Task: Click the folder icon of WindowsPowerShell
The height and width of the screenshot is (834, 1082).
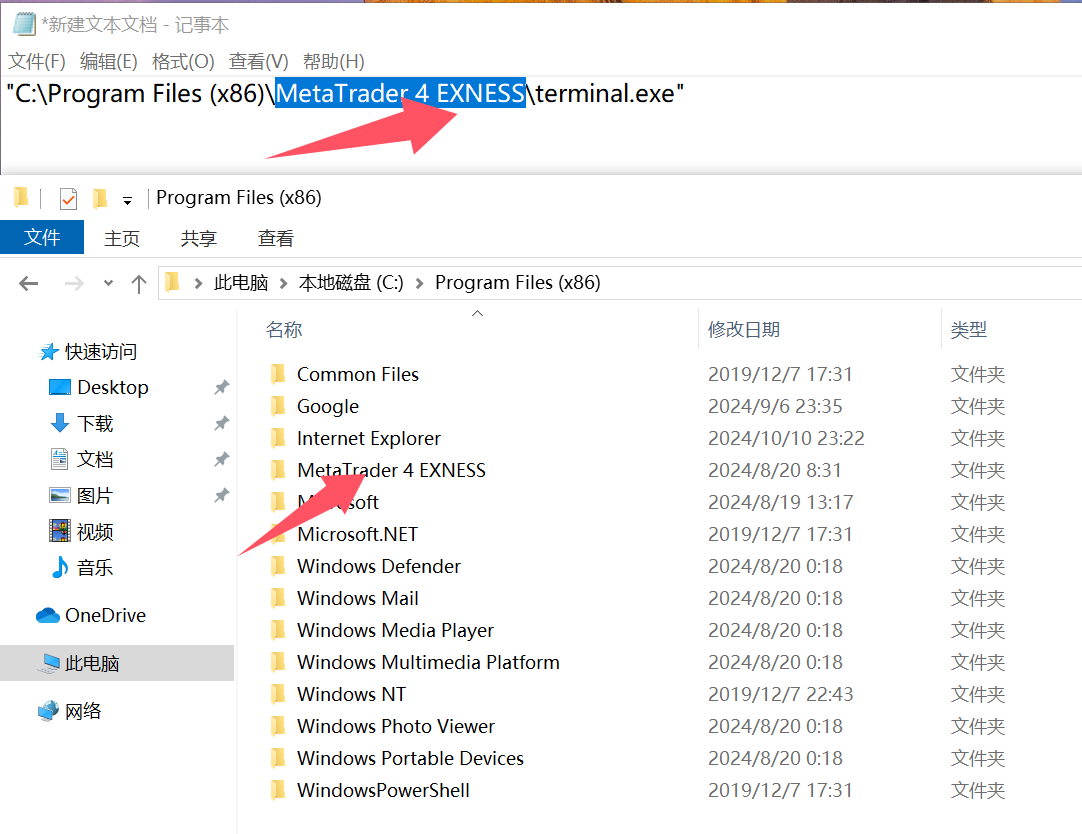Action: (x=278, y=790)
